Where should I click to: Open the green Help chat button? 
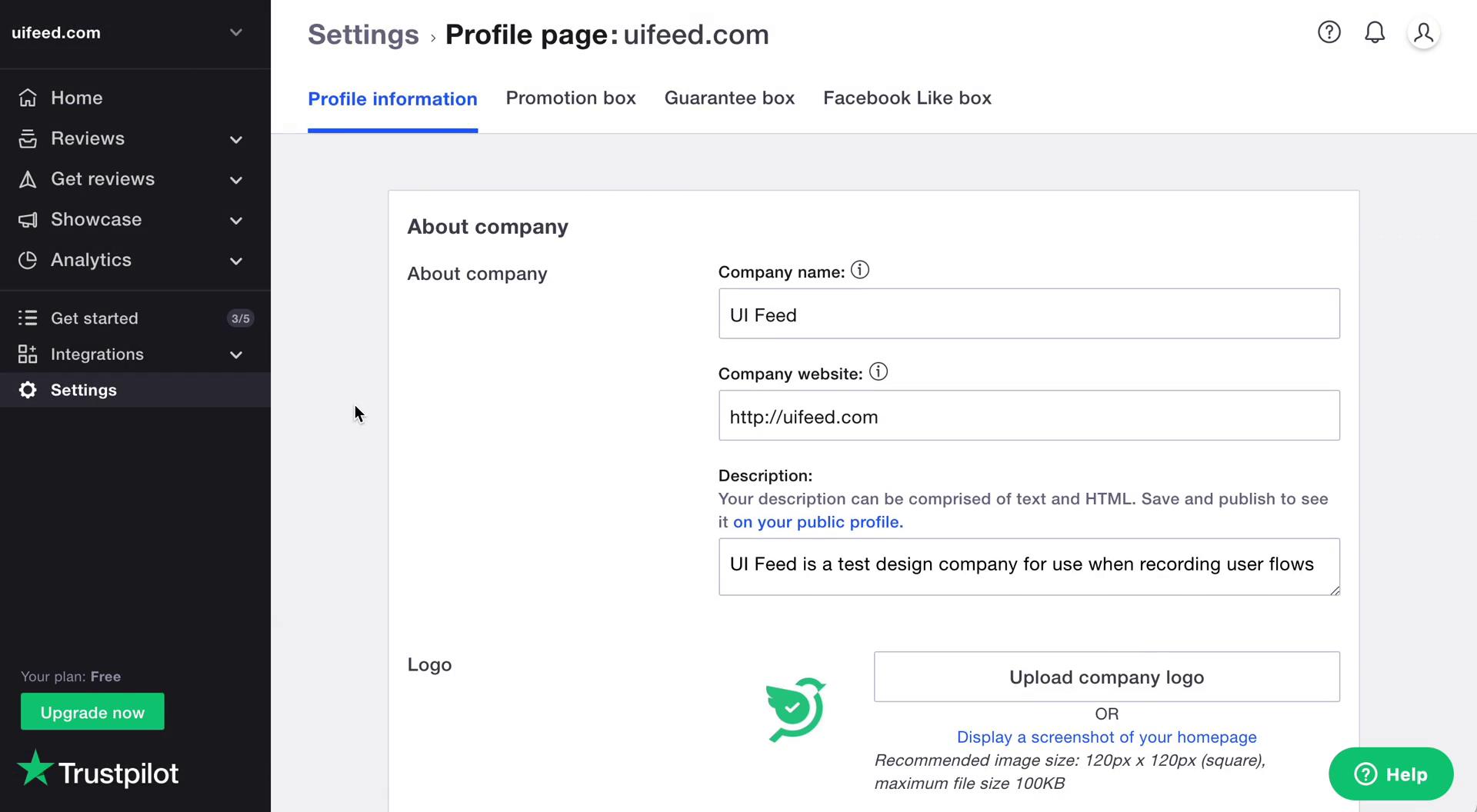pos(1391,774)
